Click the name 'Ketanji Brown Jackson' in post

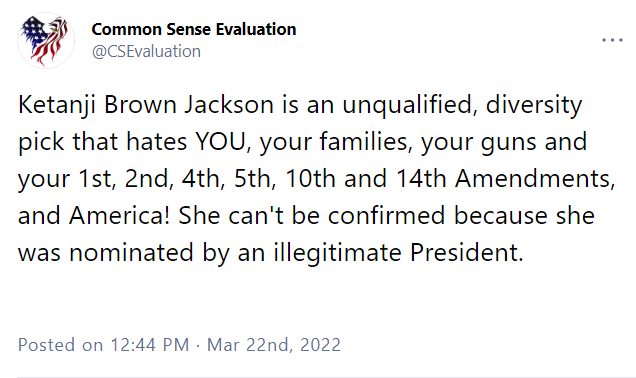click(146, 105)
